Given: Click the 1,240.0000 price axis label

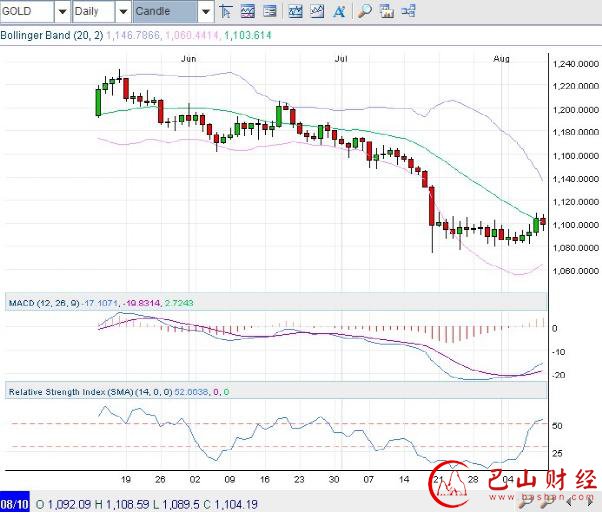Looking at the screenshot, I should click(x=576, y=64).
